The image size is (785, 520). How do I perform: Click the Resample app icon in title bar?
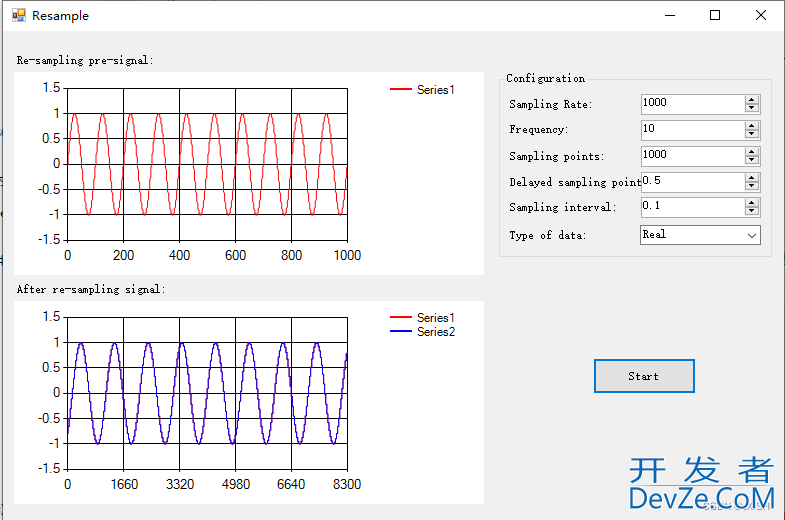coord(19,16)
